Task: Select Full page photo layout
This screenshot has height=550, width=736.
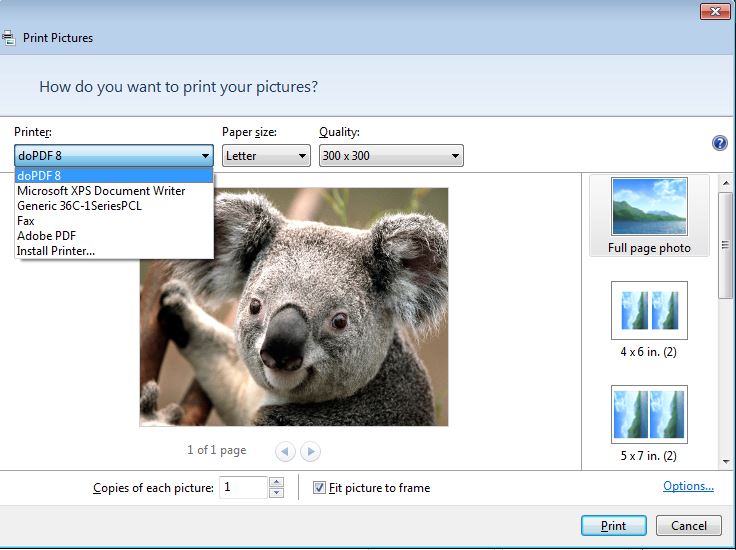Action: 649,216
